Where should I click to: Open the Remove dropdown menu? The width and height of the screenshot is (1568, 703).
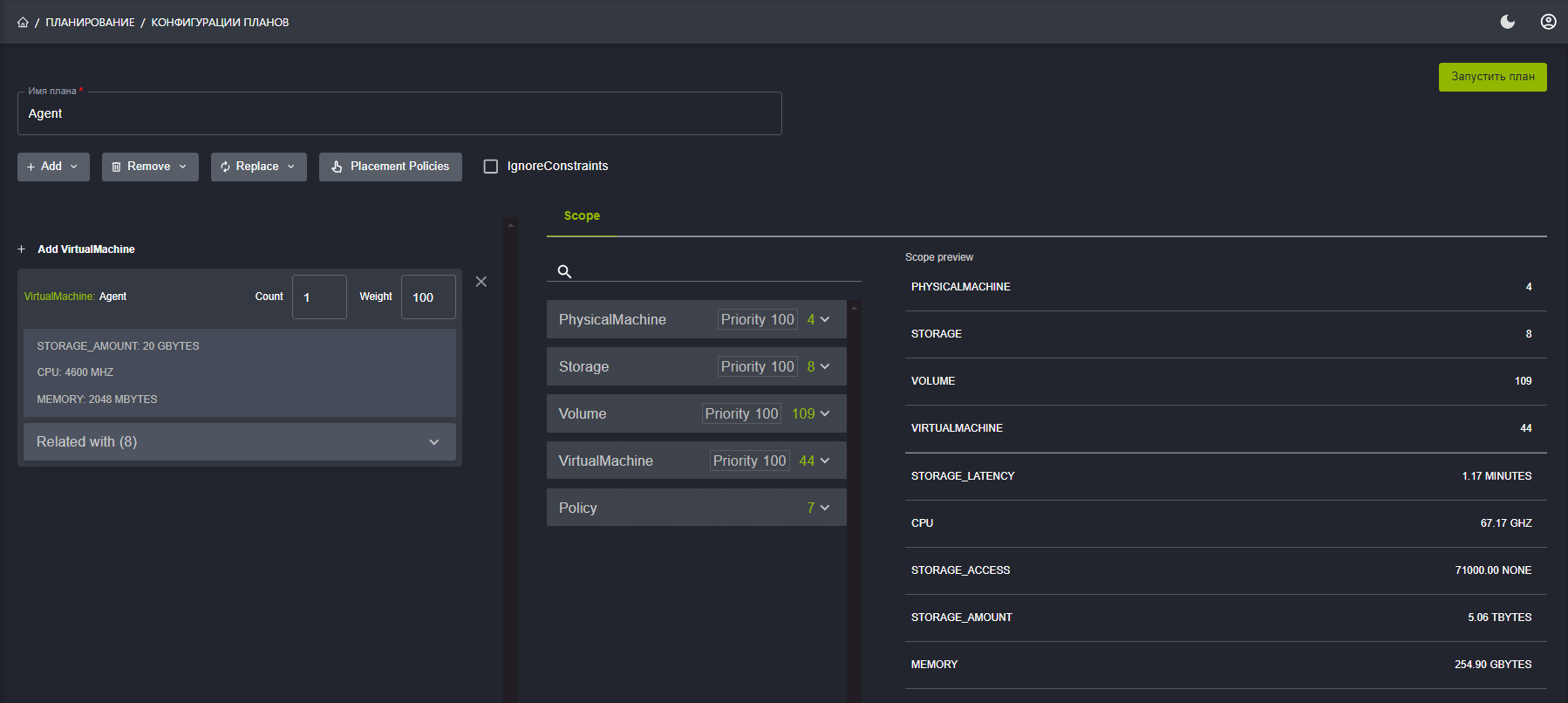click(x=150, y=167)
